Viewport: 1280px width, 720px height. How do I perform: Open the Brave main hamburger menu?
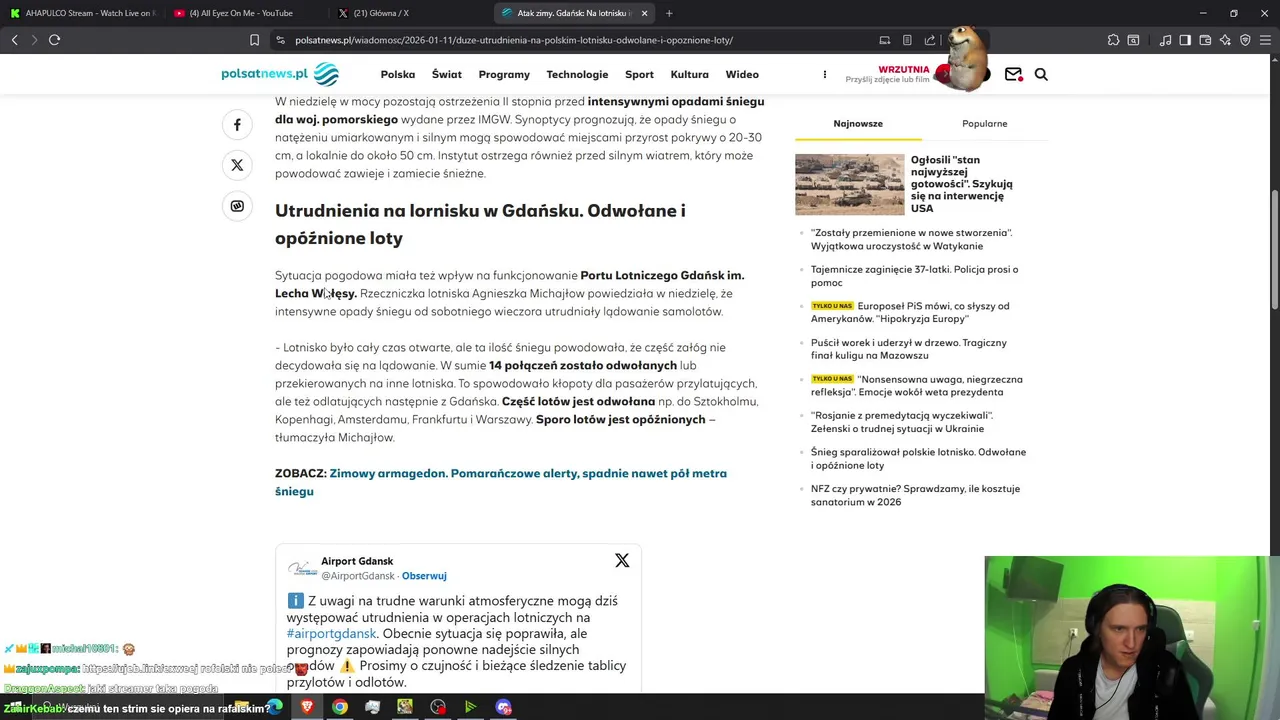tap(1265, 40)
